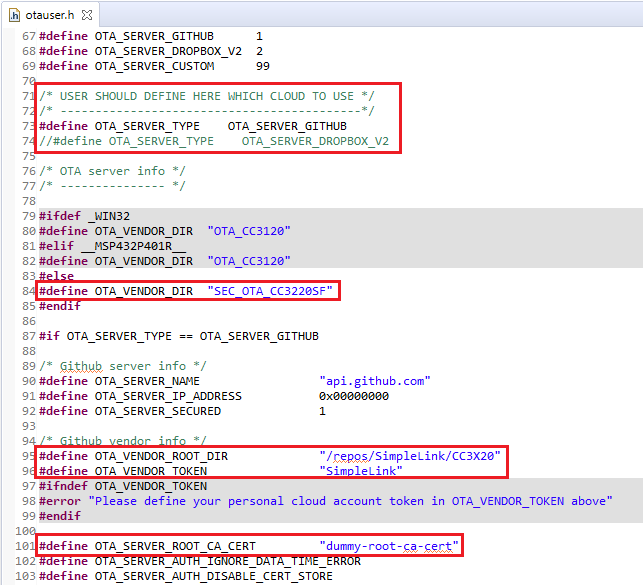The width and height of the screenshot is (643, 585).
Task: Click "api.github.com" string
Action: (x=375, y=381)
